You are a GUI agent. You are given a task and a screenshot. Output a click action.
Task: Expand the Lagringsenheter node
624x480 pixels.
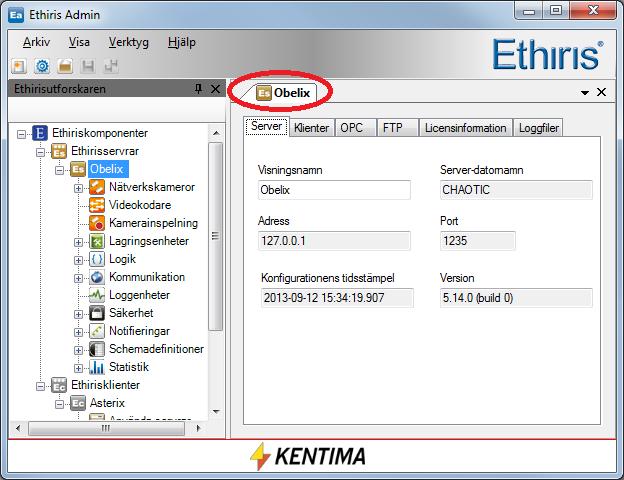(78, 242)
